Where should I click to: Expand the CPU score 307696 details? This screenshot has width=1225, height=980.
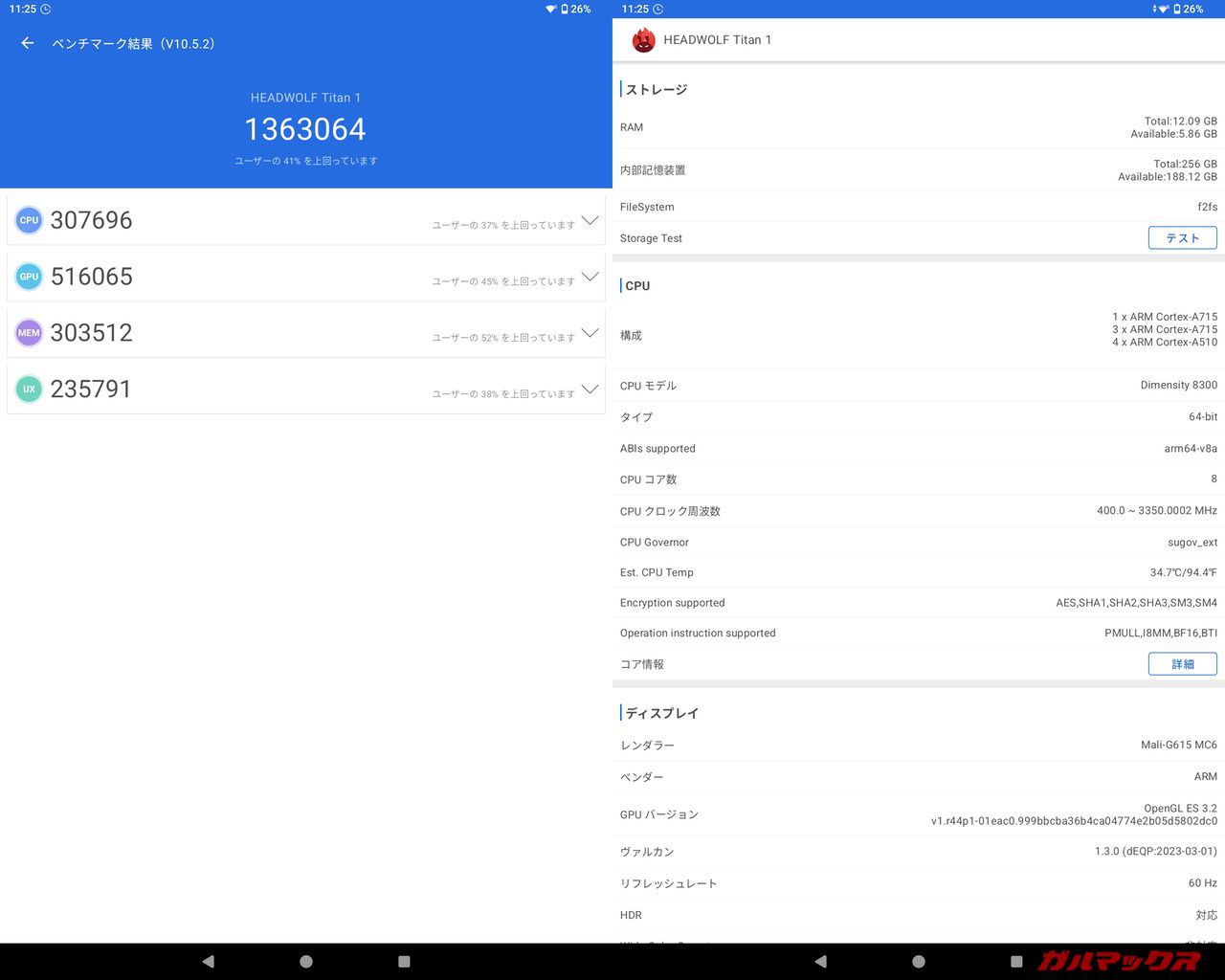[x=590, y=220]
